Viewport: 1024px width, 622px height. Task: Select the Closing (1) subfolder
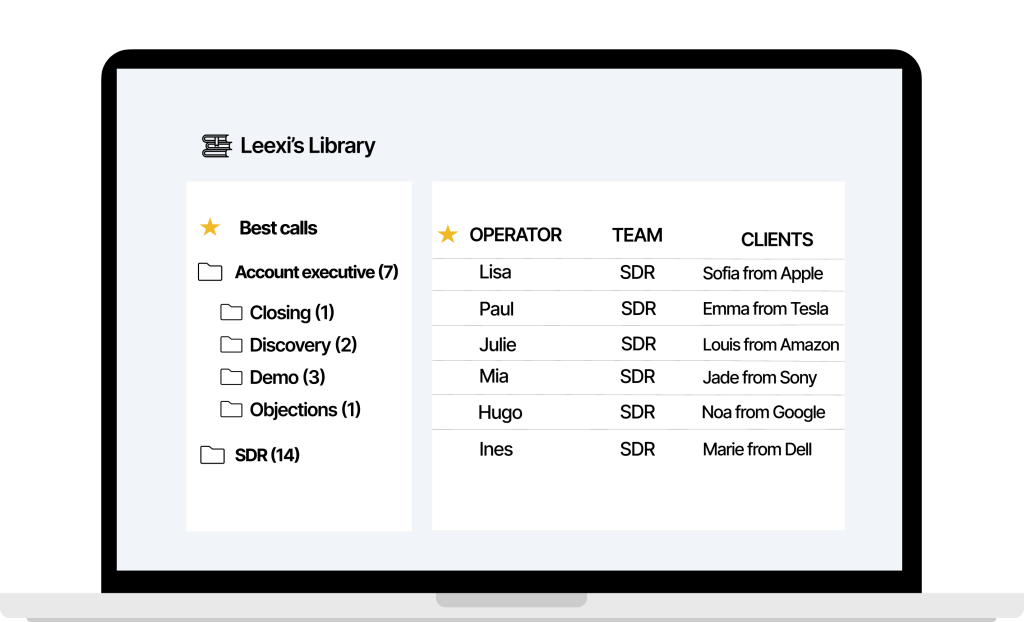[x=290, y=312]
